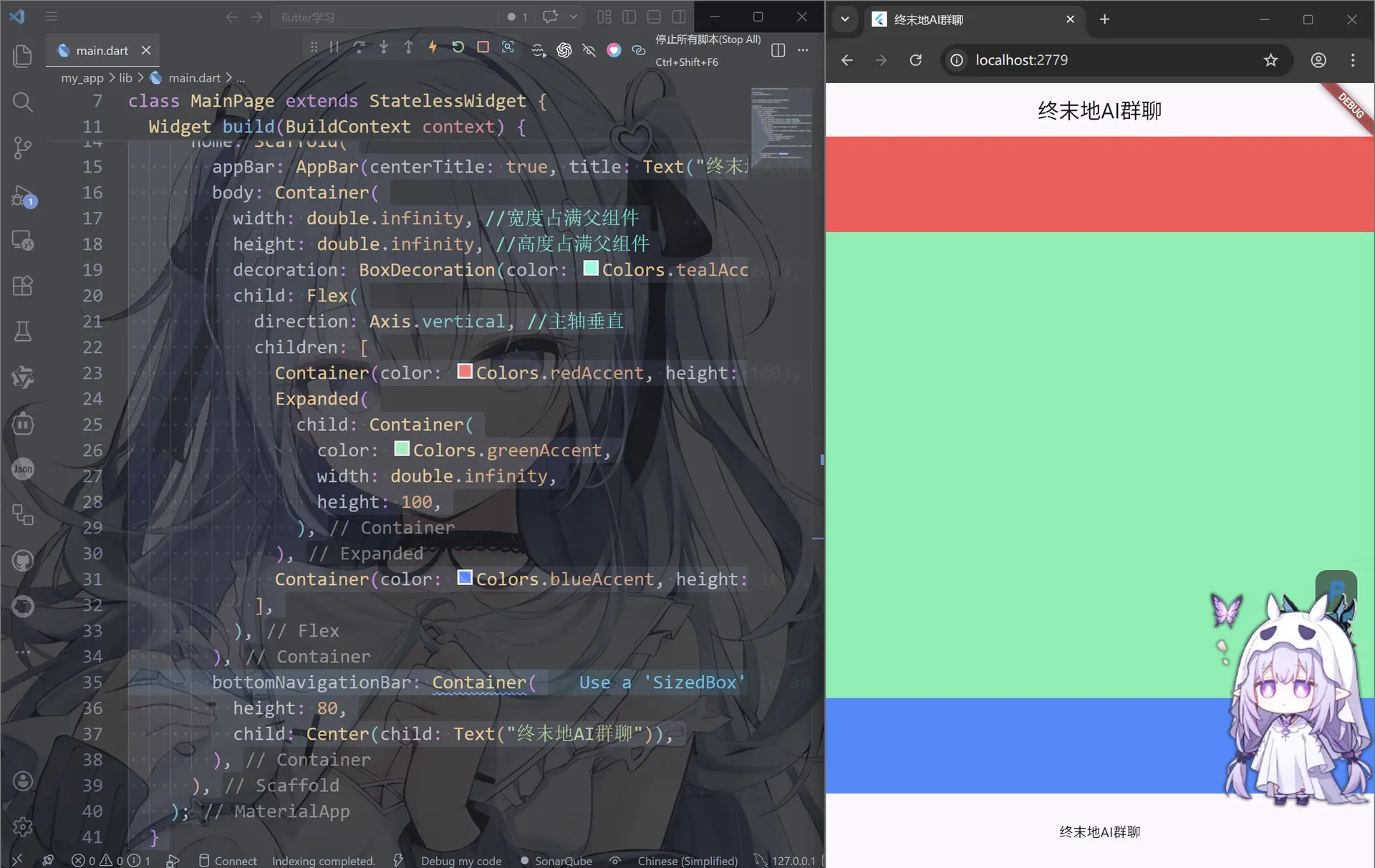Open Chrome tab search dropdown
1375x868 pixels.
(845, 19)
